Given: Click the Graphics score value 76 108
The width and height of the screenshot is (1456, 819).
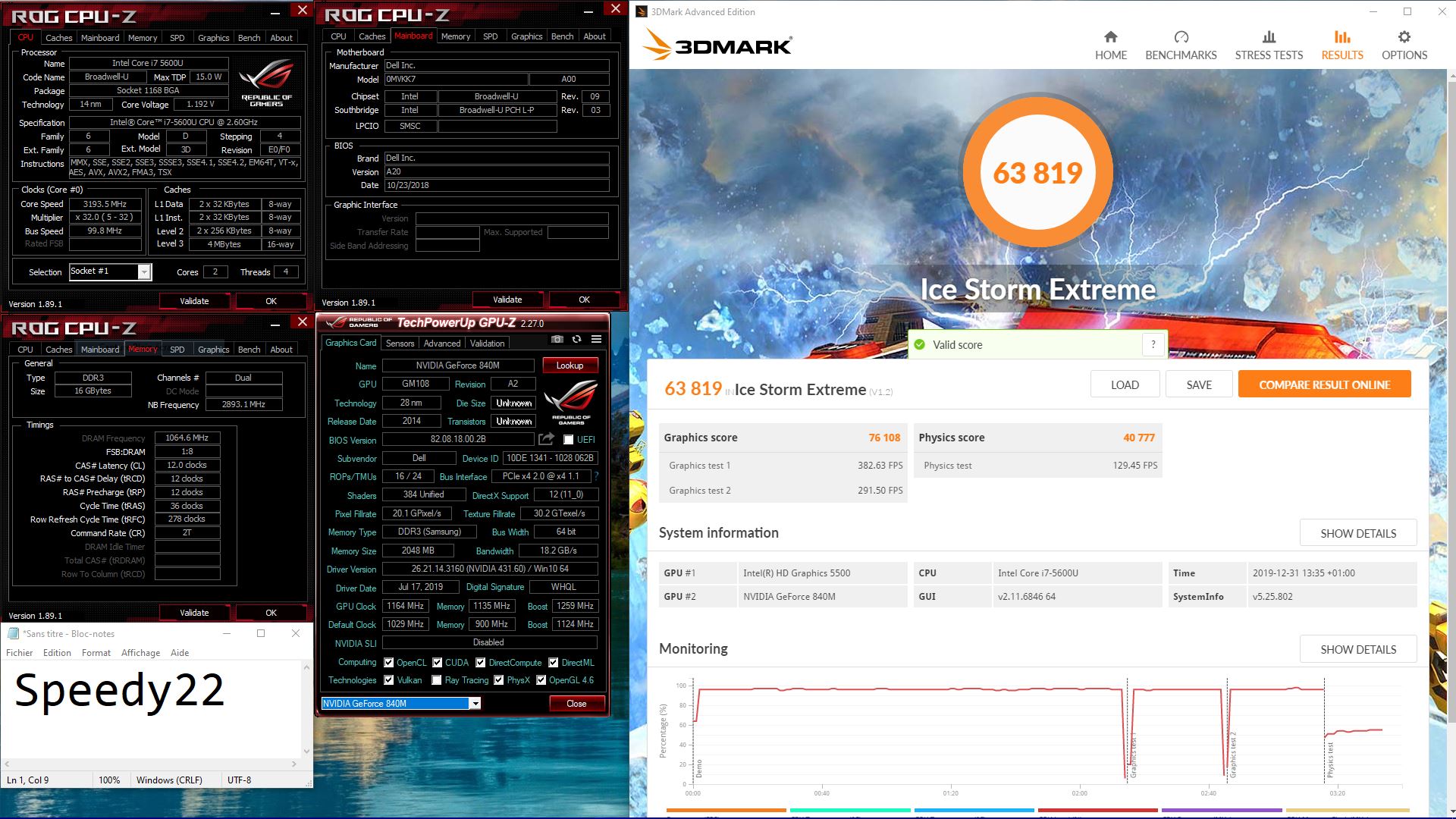Looking at the screenshot, I should (884, 438).
